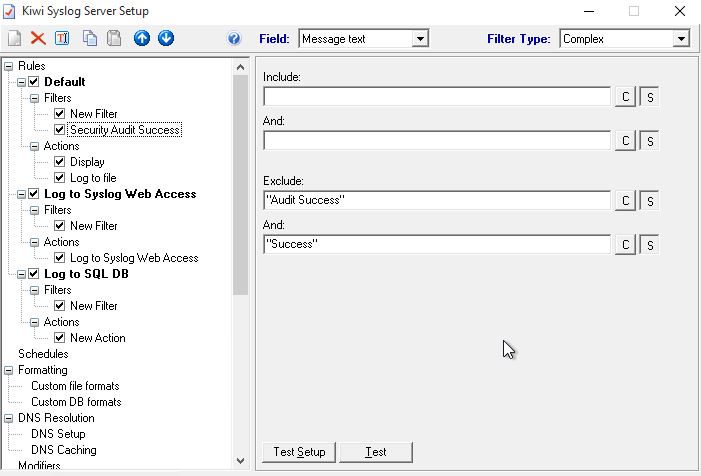701x476 pixels.
Task: Collapse the Default rule node
Action: [x=21, y=82]
